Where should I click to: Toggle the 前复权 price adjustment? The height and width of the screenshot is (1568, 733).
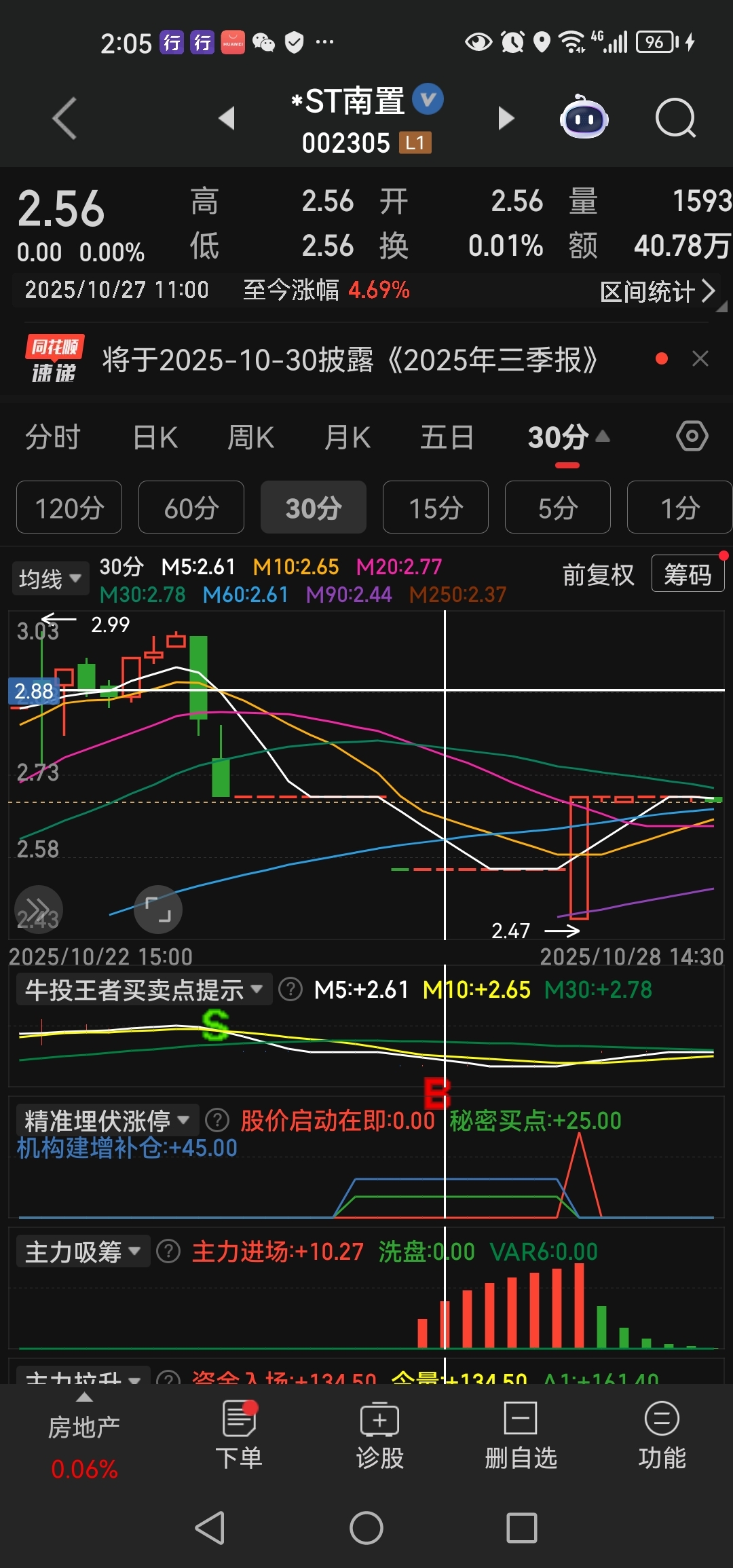[598, 575]
